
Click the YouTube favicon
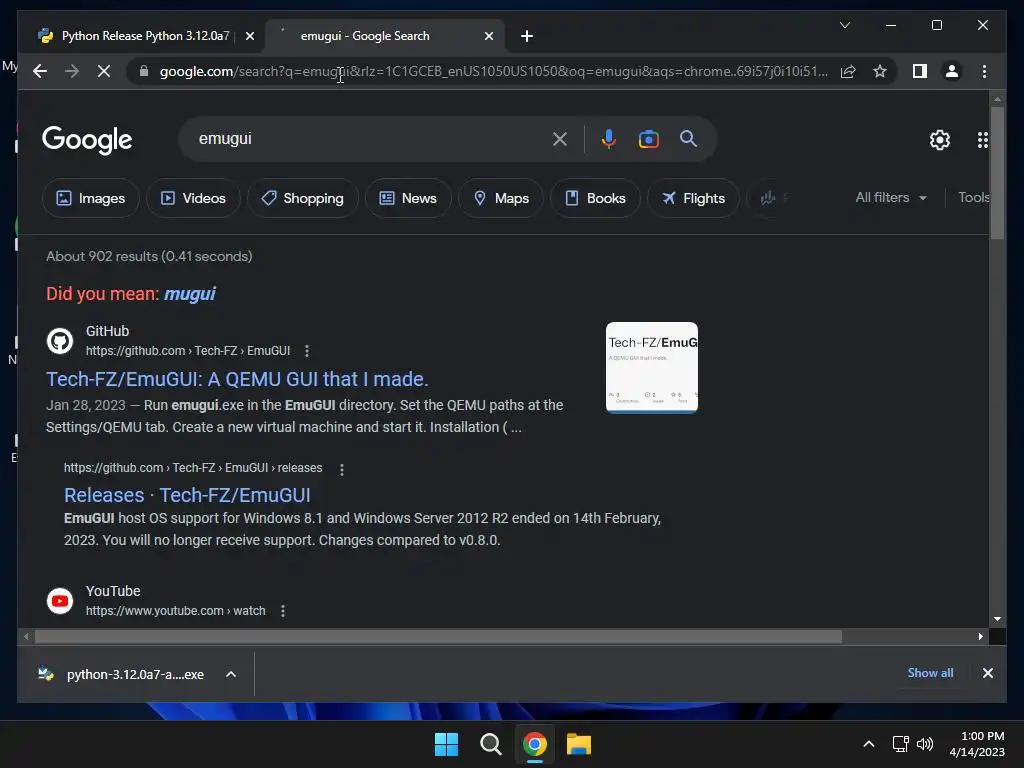[x=60, y=601]
